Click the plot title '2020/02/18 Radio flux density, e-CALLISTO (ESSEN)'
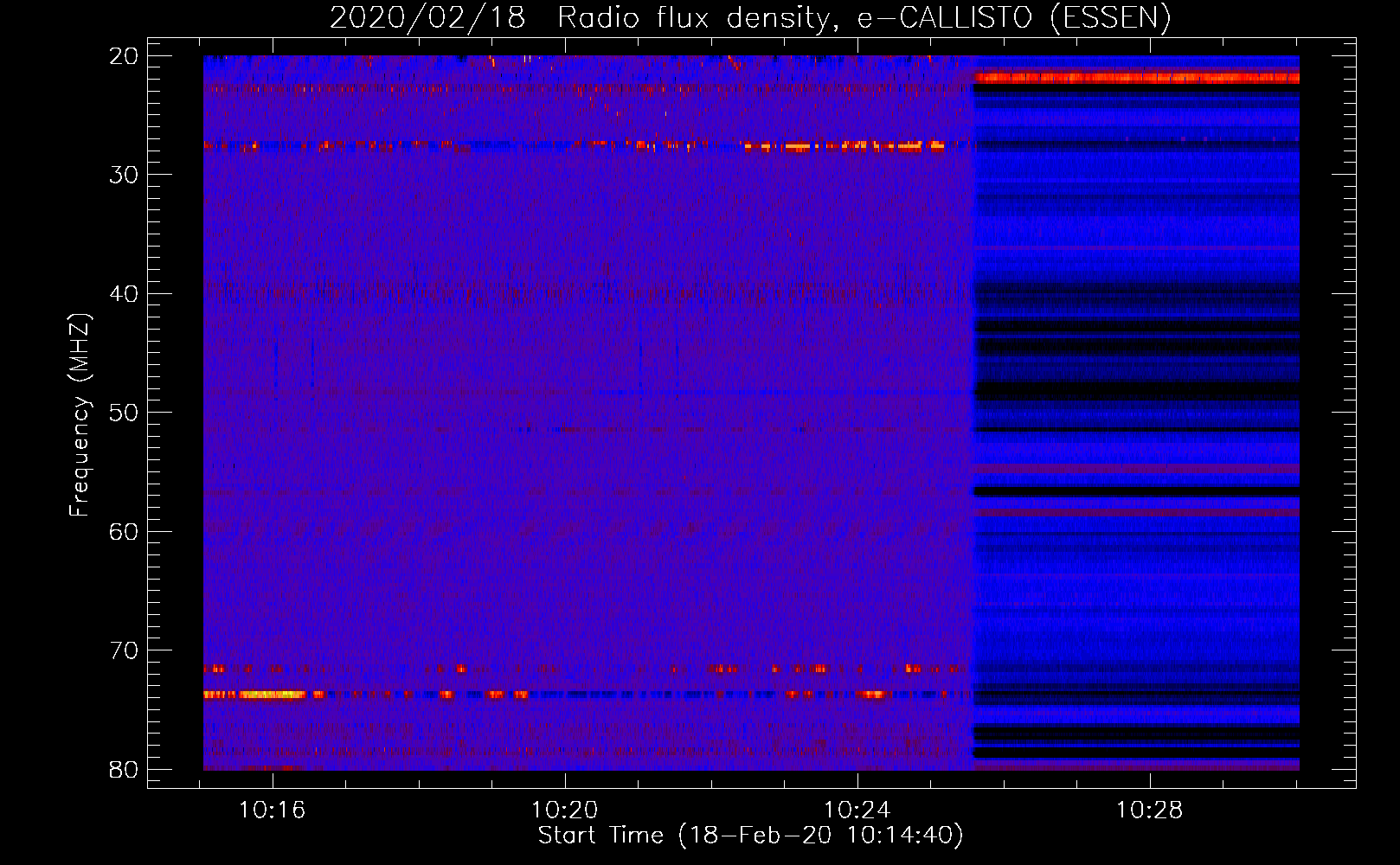This screenshot has width=1400, height=865. coord(750,17)
